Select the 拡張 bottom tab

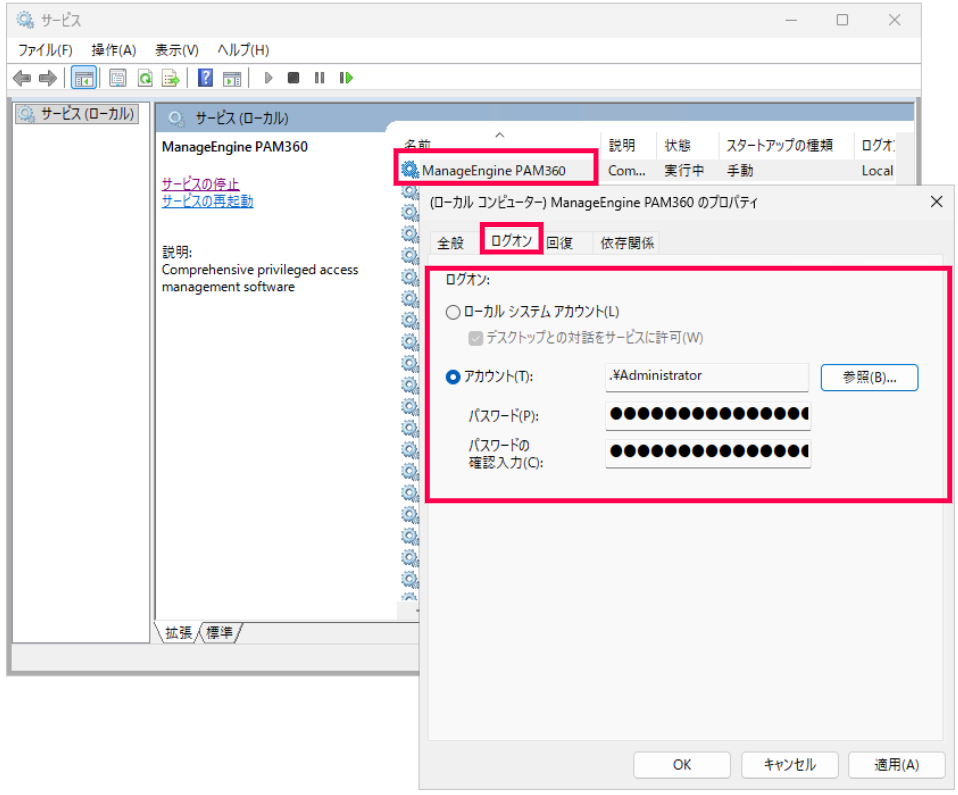click(x=178, y=632)
